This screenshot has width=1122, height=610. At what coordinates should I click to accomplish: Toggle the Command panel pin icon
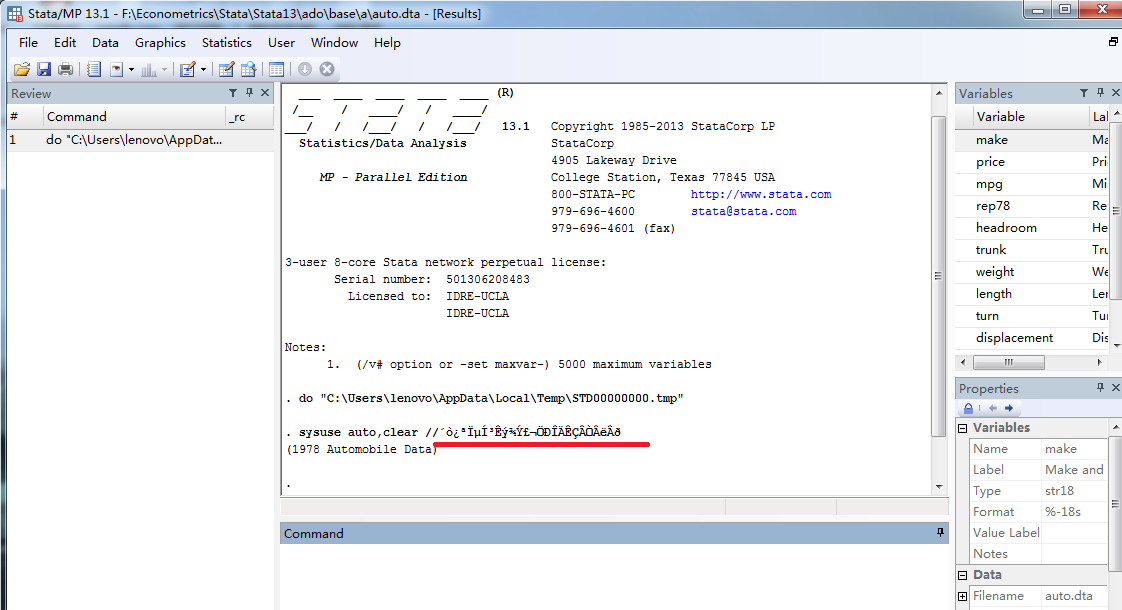pyautogui.click(x=940, y=533)
